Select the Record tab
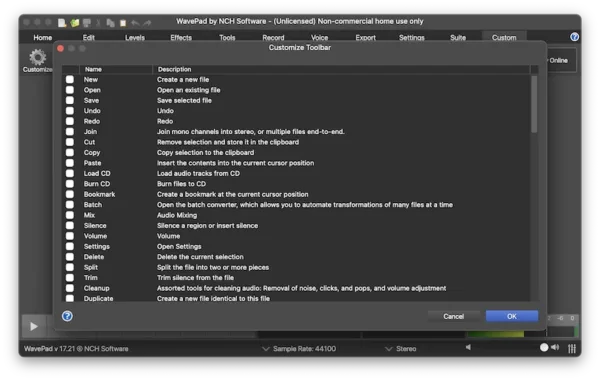Viewport: 600px width, 380px height. point(273,38)
